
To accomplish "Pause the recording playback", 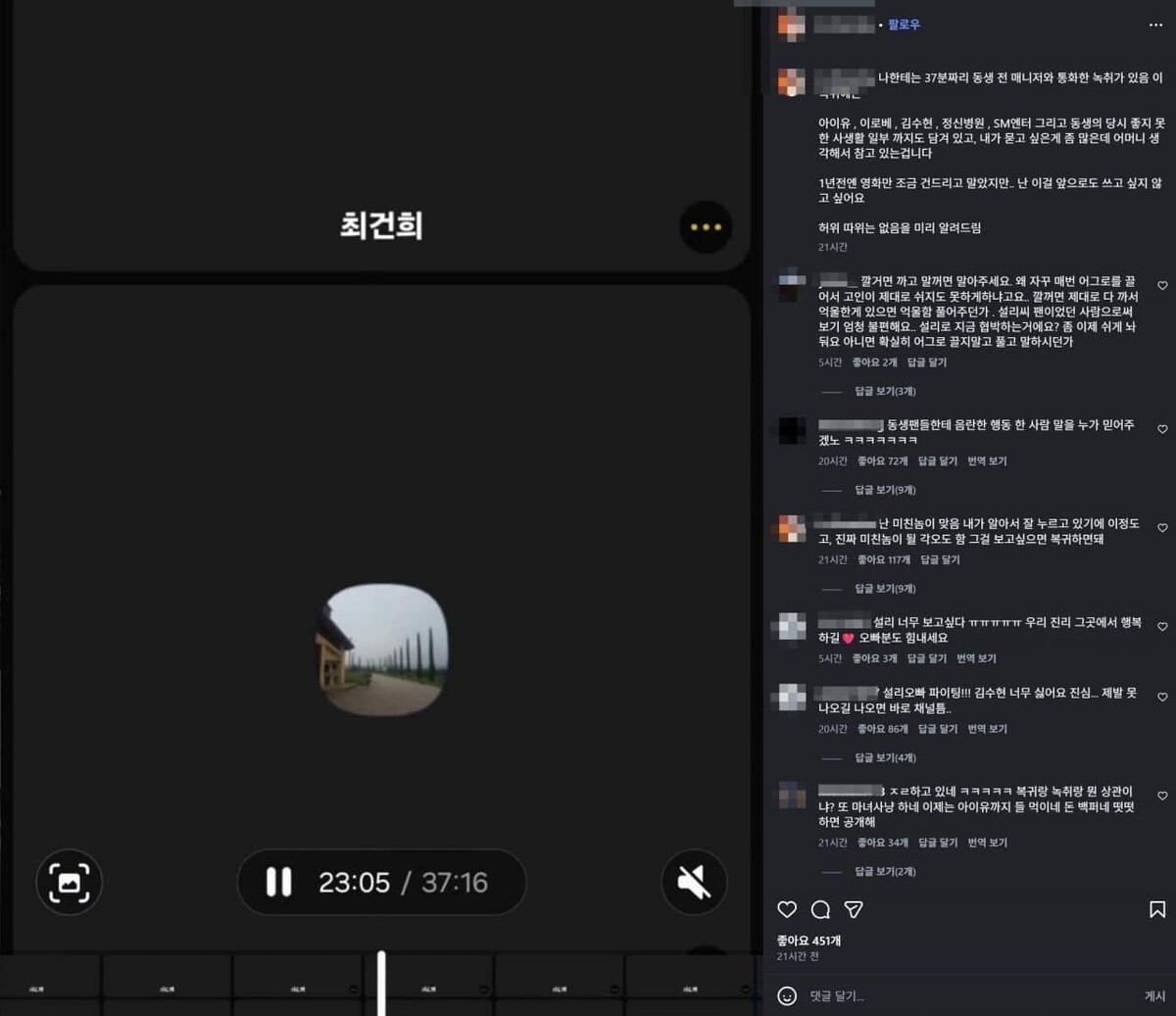I will click(x=279, y=883).
